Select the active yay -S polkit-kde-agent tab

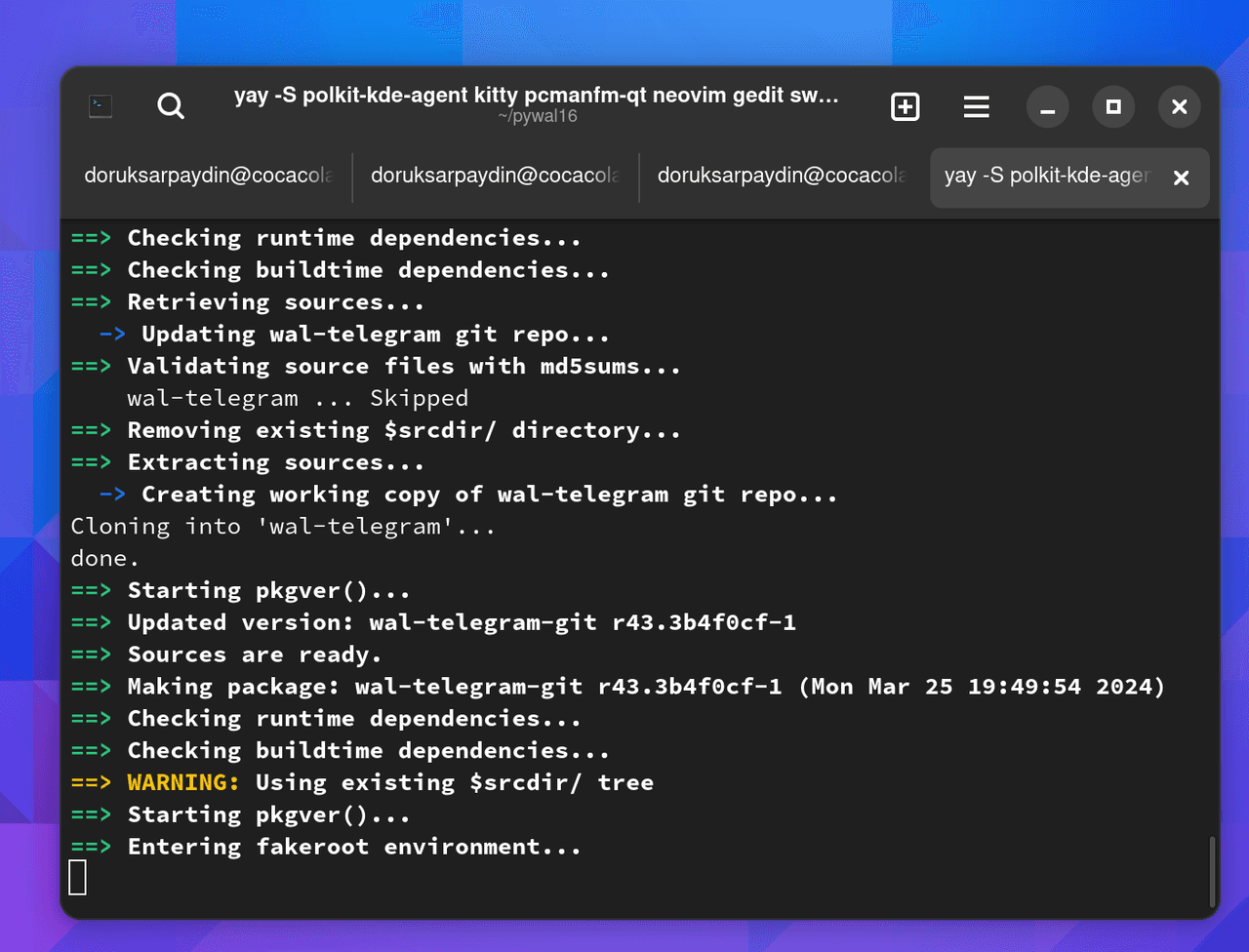coord(1046,177)
